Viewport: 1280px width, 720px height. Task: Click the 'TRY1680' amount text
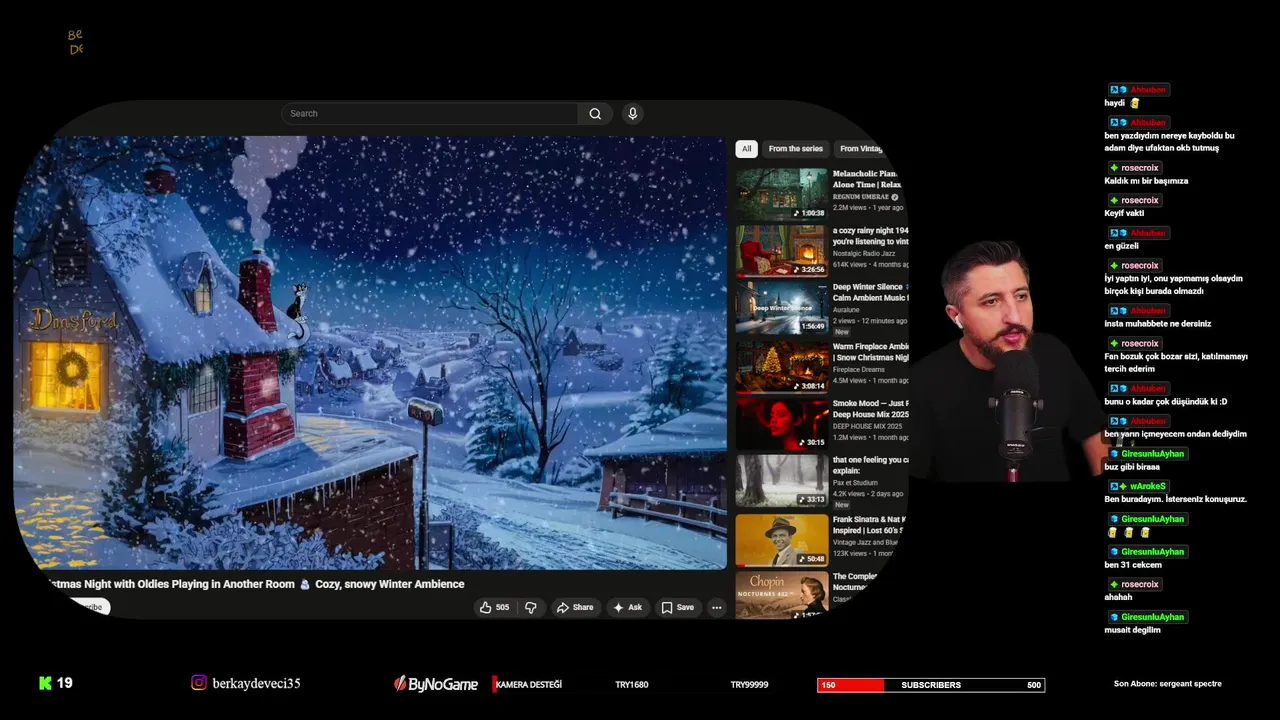tap(632, 685)
